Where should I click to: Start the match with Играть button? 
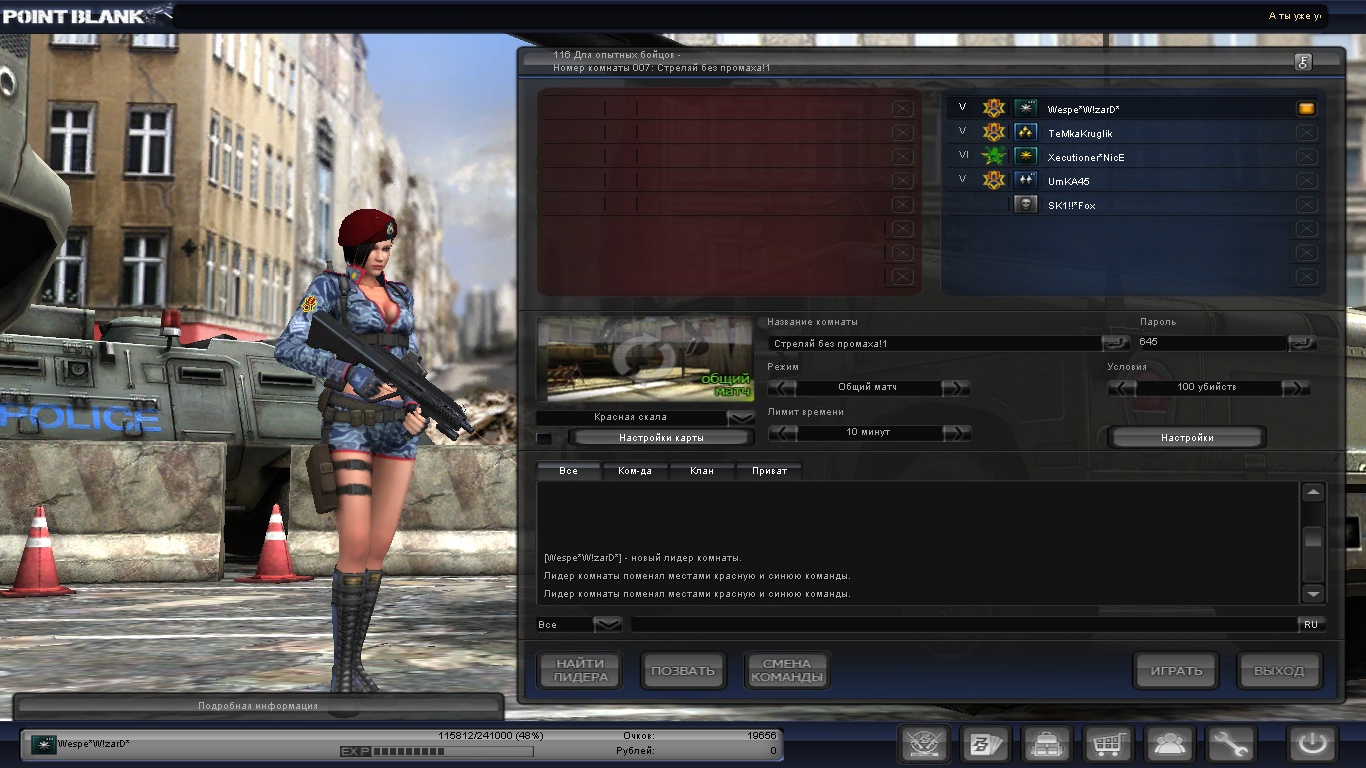click(1176, 671)
